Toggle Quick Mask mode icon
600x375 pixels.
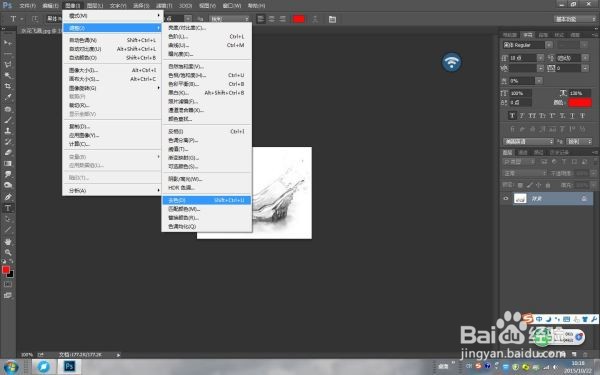coord(8,284)
